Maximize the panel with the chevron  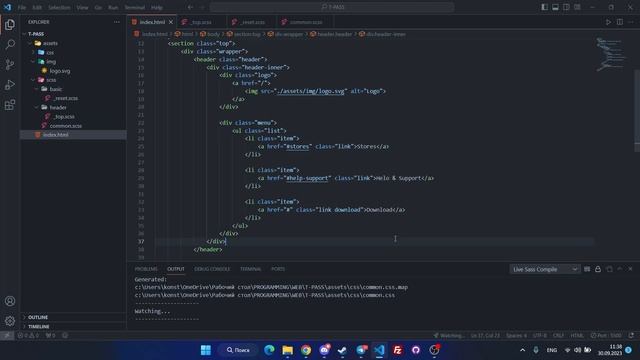click(x=620, y=269)
